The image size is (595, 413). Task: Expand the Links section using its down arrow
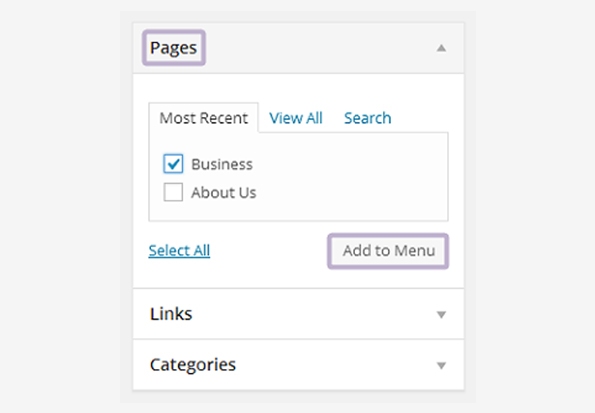[x=441, y=315]
